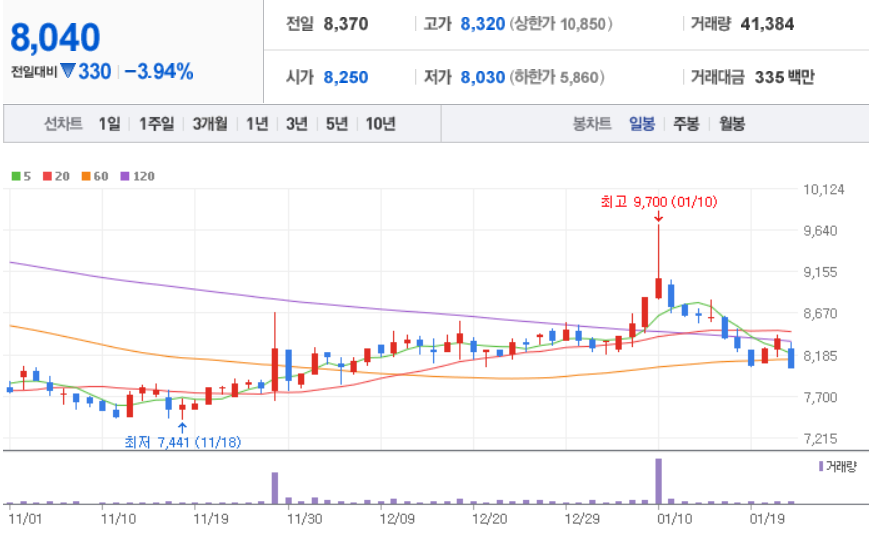Click the red 20-day moving average swatch

tap(47, 176)
